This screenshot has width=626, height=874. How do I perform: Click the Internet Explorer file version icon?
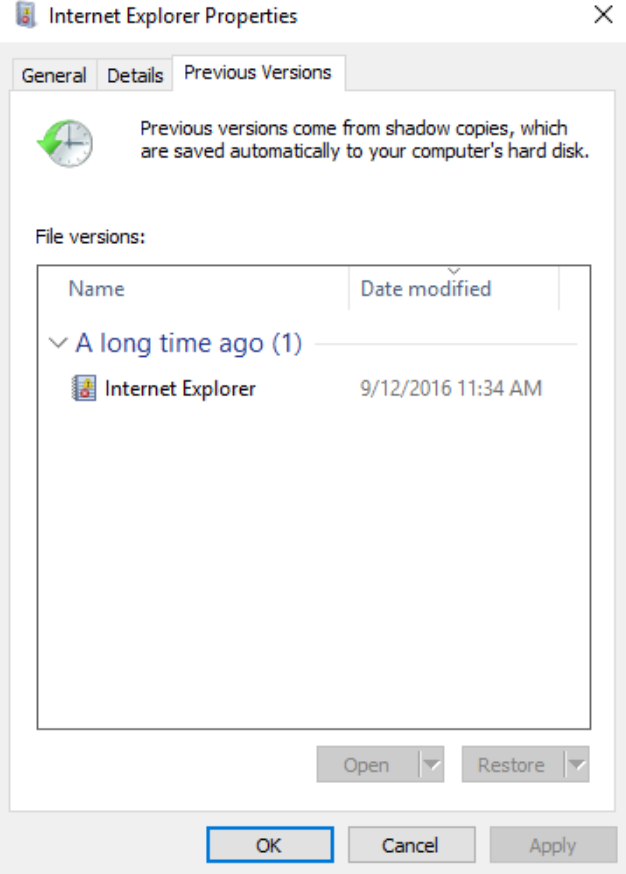[84, 388]
